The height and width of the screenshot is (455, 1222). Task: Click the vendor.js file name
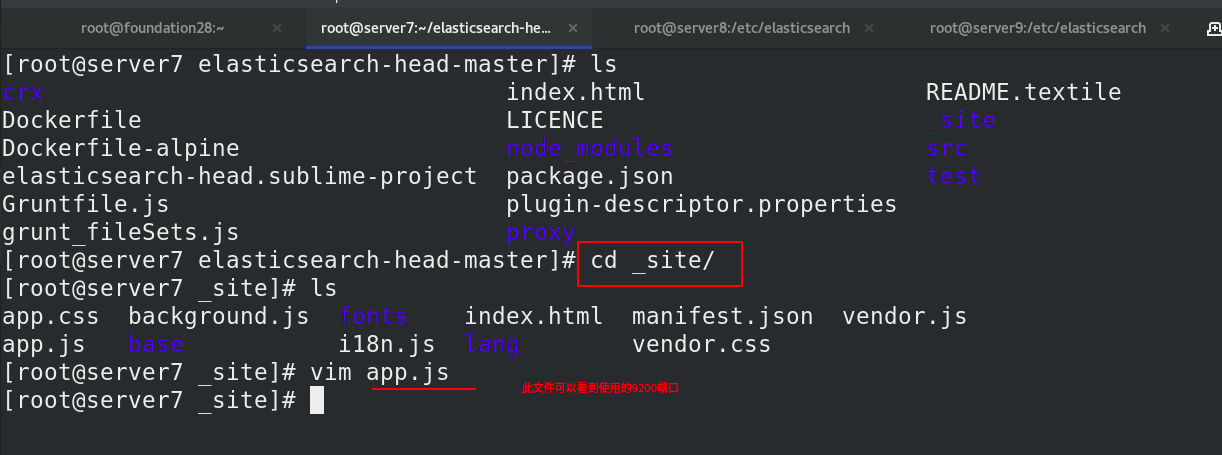905,317
